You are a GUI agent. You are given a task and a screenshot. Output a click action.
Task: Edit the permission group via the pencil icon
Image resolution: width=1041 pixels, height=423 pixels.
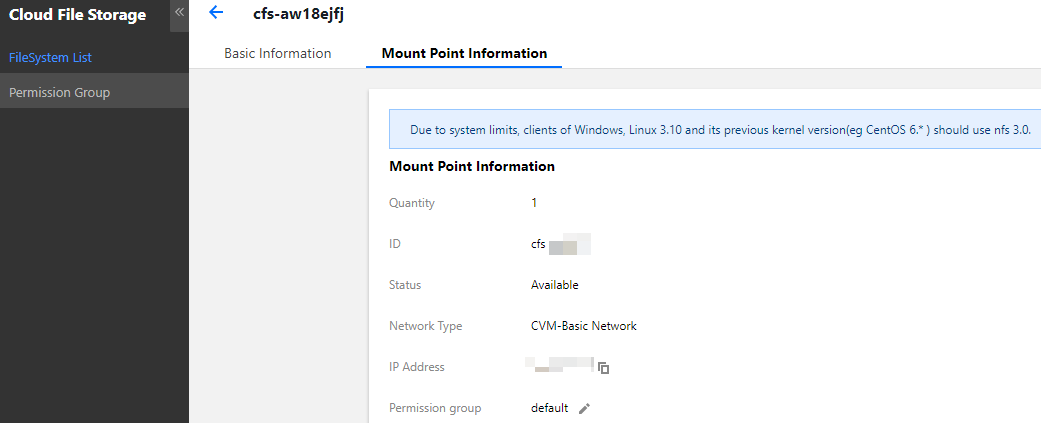(585, 408)
